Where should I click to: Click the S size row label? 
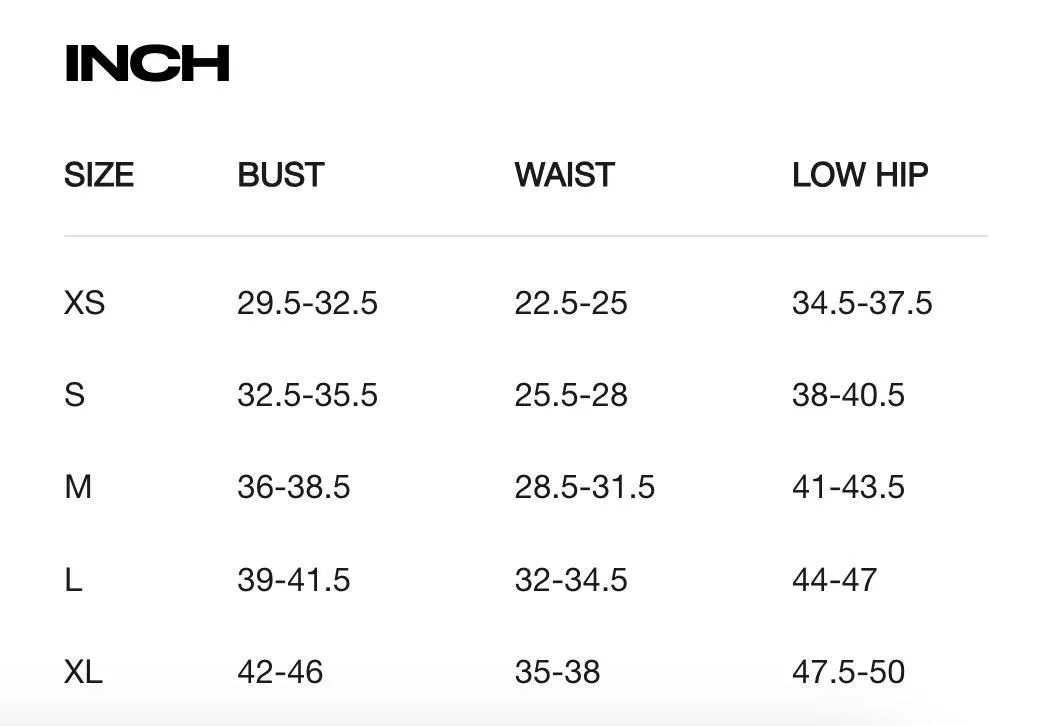(x=74, y=395)
